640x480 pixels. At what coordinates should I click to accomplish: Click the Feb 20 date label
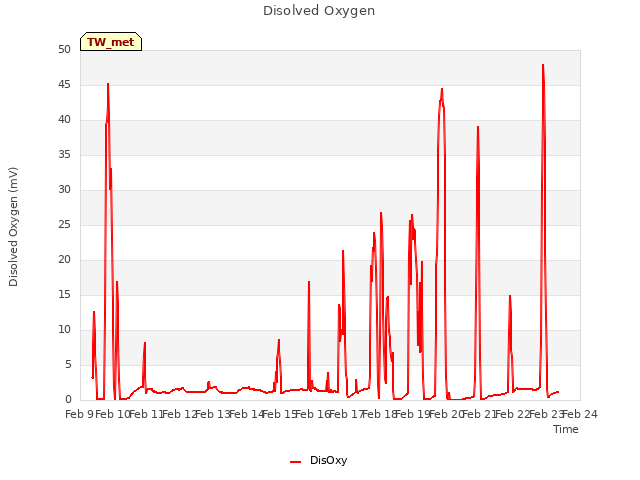pyautogui.click(x=446, y=415)
